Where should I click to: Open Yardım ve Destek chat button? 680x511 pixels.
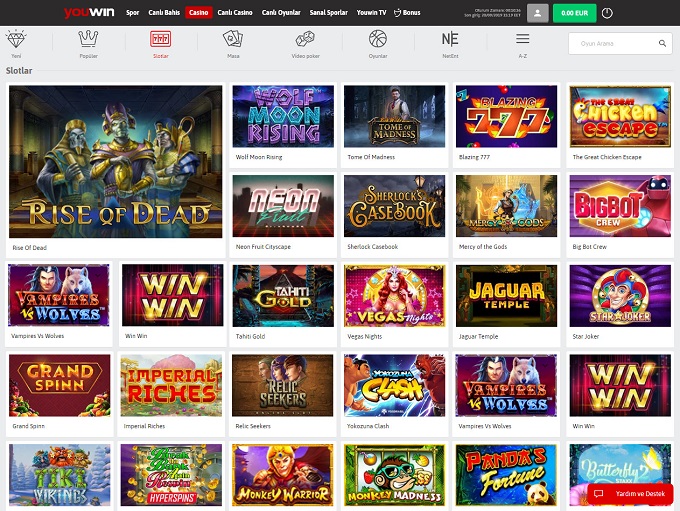pyautogui.click(x=630, y=493)
